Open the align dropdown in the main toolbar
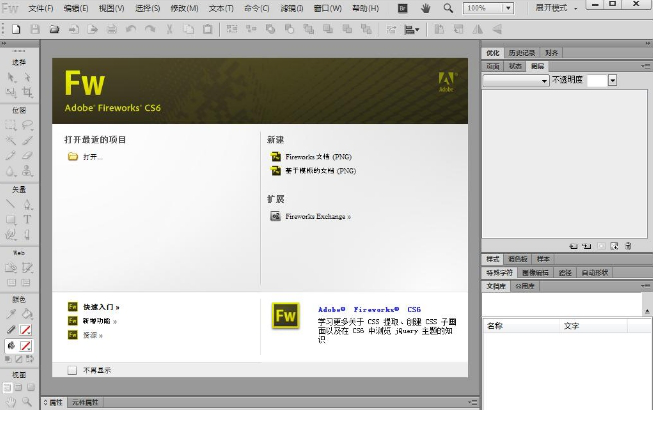Viewport: 653px width, 426px height. coord(412,29)
